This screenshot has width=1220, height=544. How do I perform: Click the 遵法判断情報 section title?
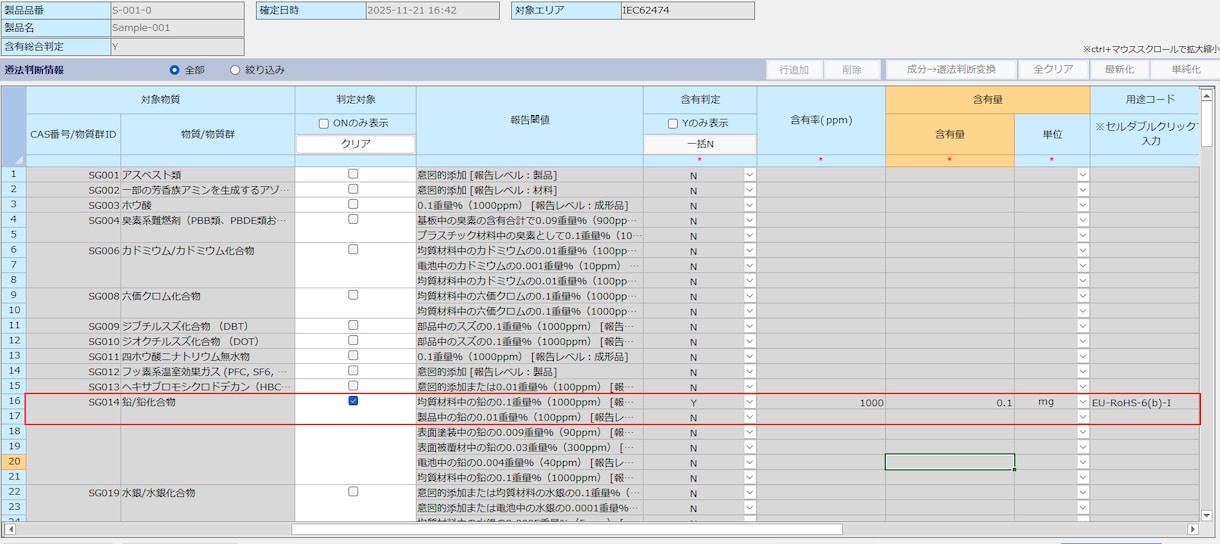pos(34,70)
